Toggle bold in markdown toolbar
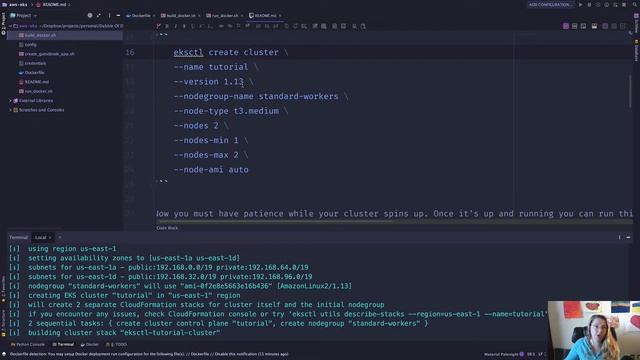 pyautogui.click(x=167, y=26)
